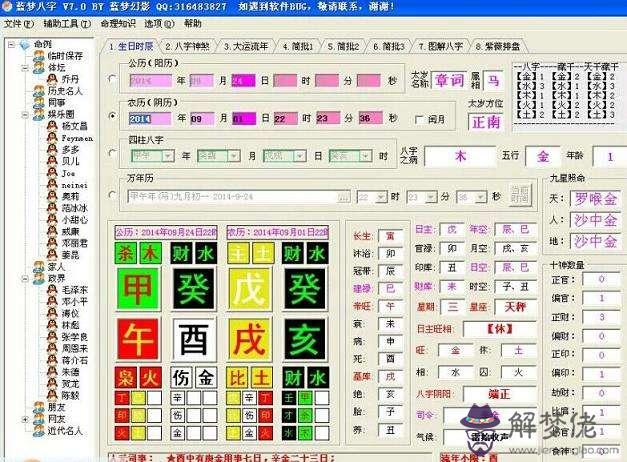Click the person icon beside neinei
Screen dimensions: 627x462
pos(52,185)
